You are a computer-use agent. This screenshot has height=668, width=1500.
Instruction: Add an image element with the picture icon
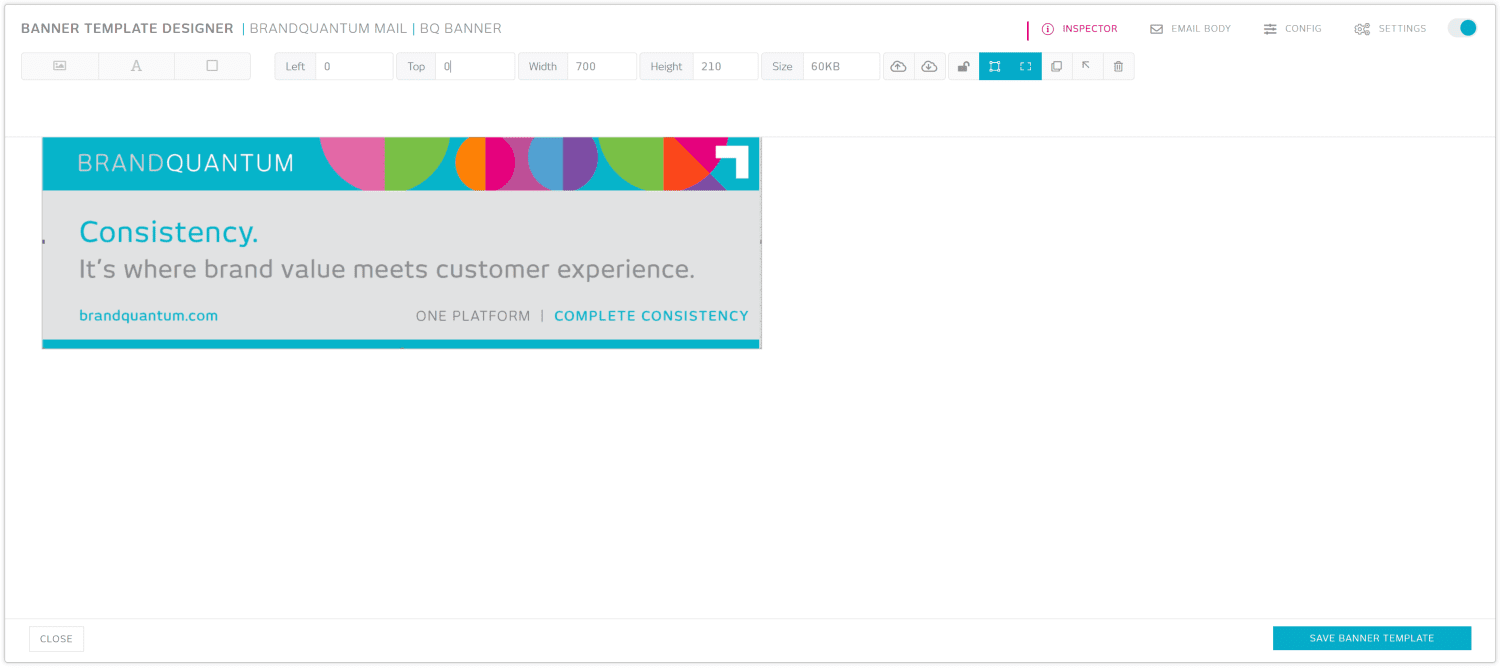(60, 66)
